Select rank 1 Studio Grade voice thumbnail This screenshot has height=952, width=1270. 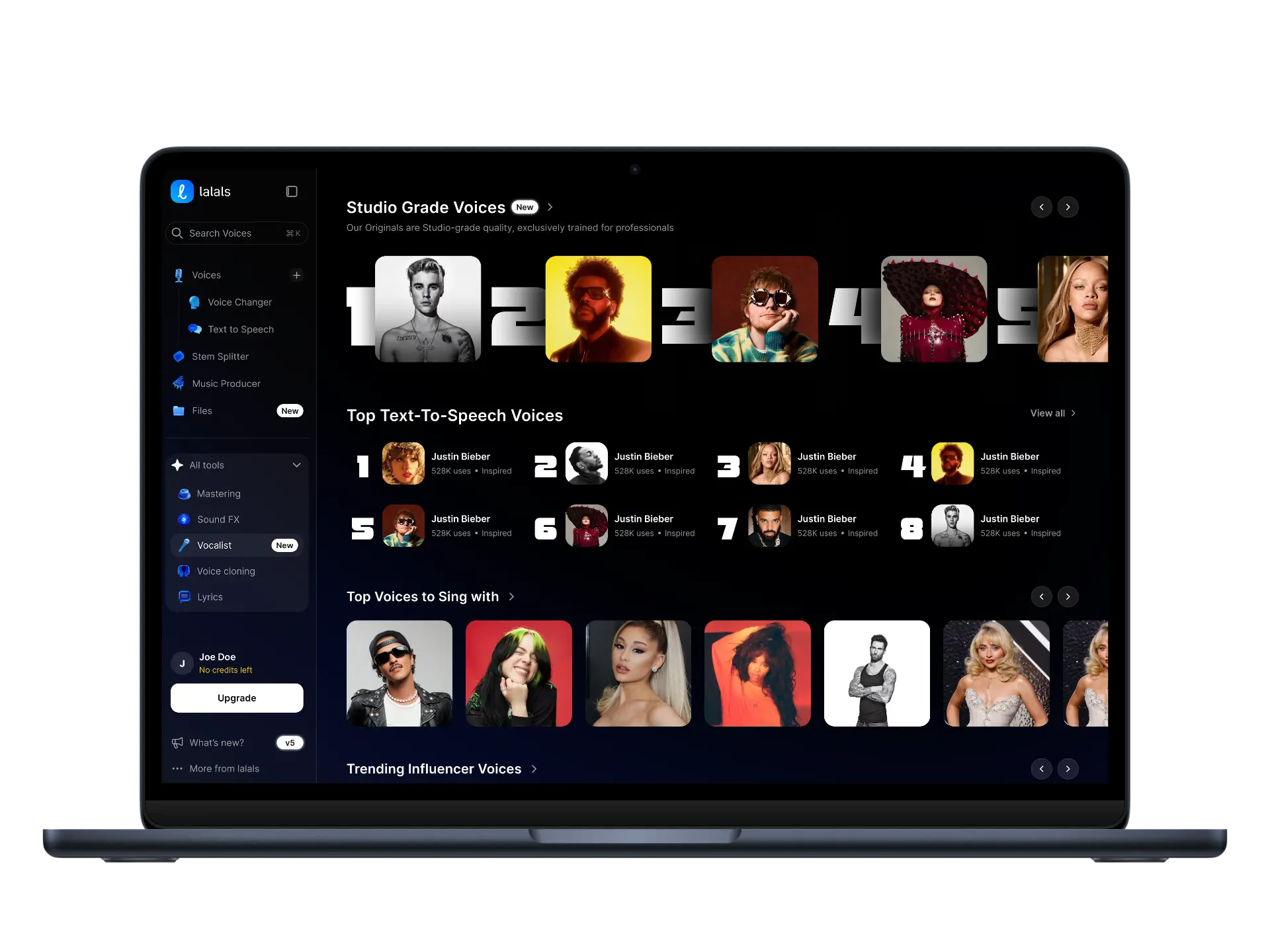(x=428, y=309)
